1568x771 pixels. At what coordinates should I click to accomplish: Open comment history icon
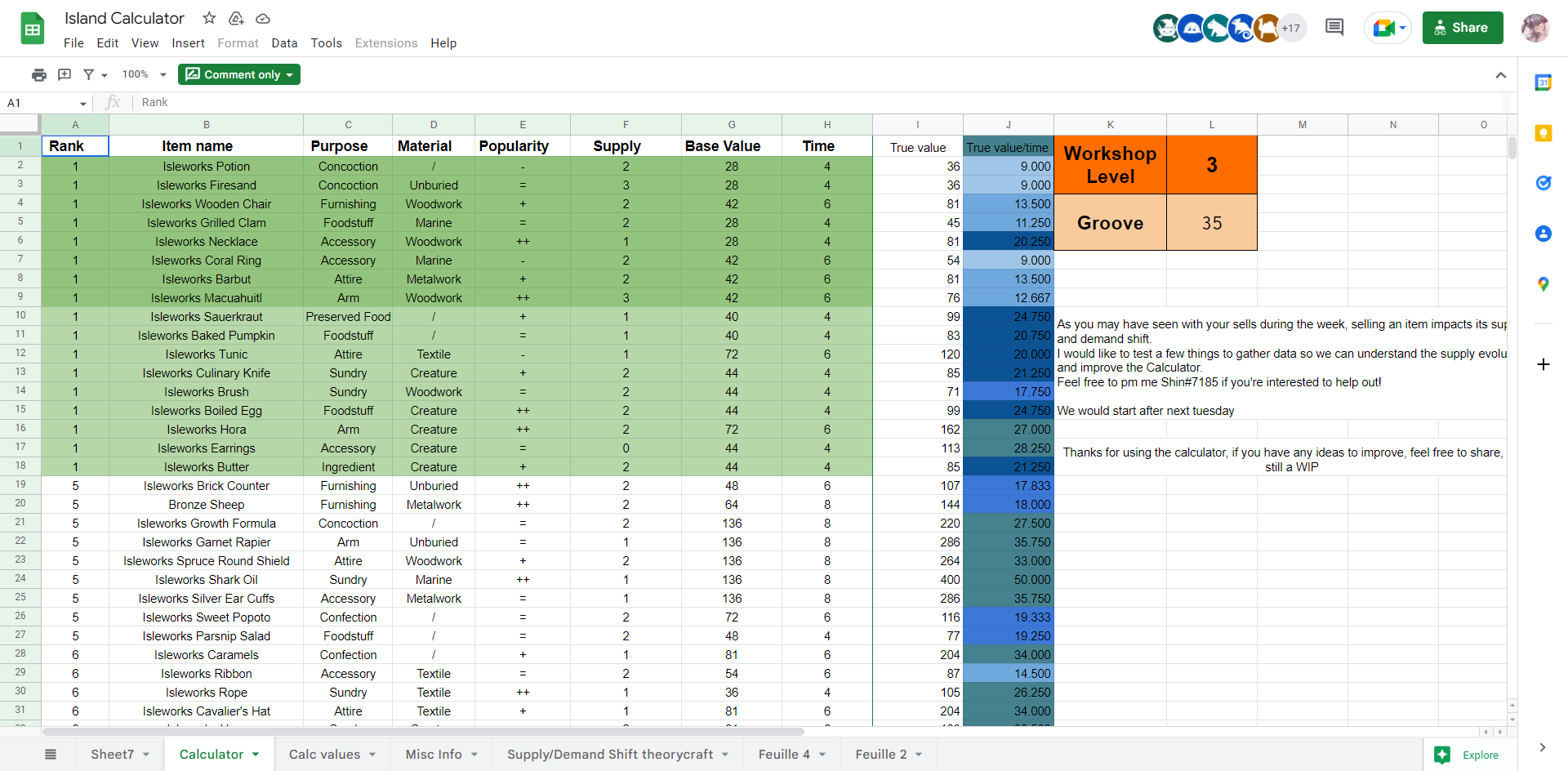coord(1334,28)
